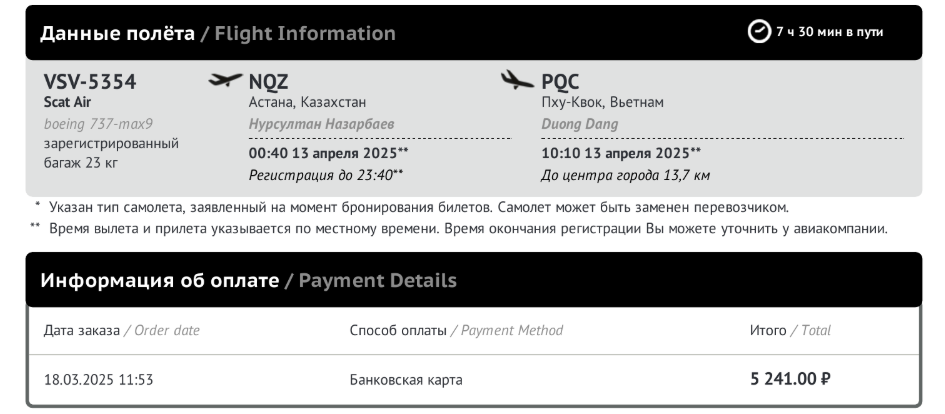Click the order date 18.03.2025 11:53

[x=98, y=380]
